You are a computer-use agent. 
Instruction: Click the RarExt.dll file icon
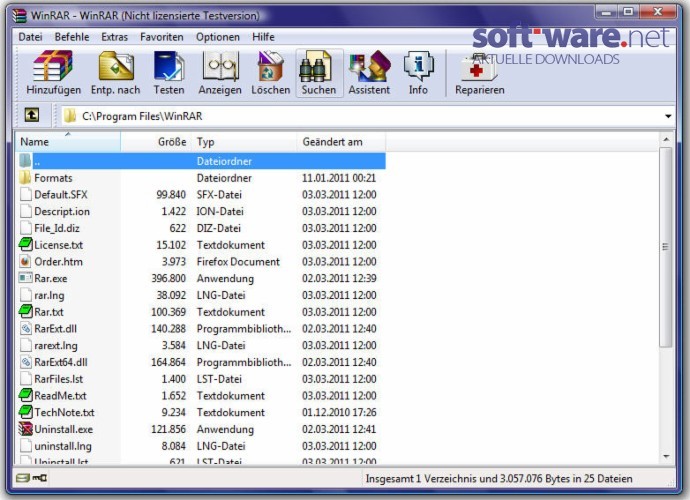pos(26,328)
